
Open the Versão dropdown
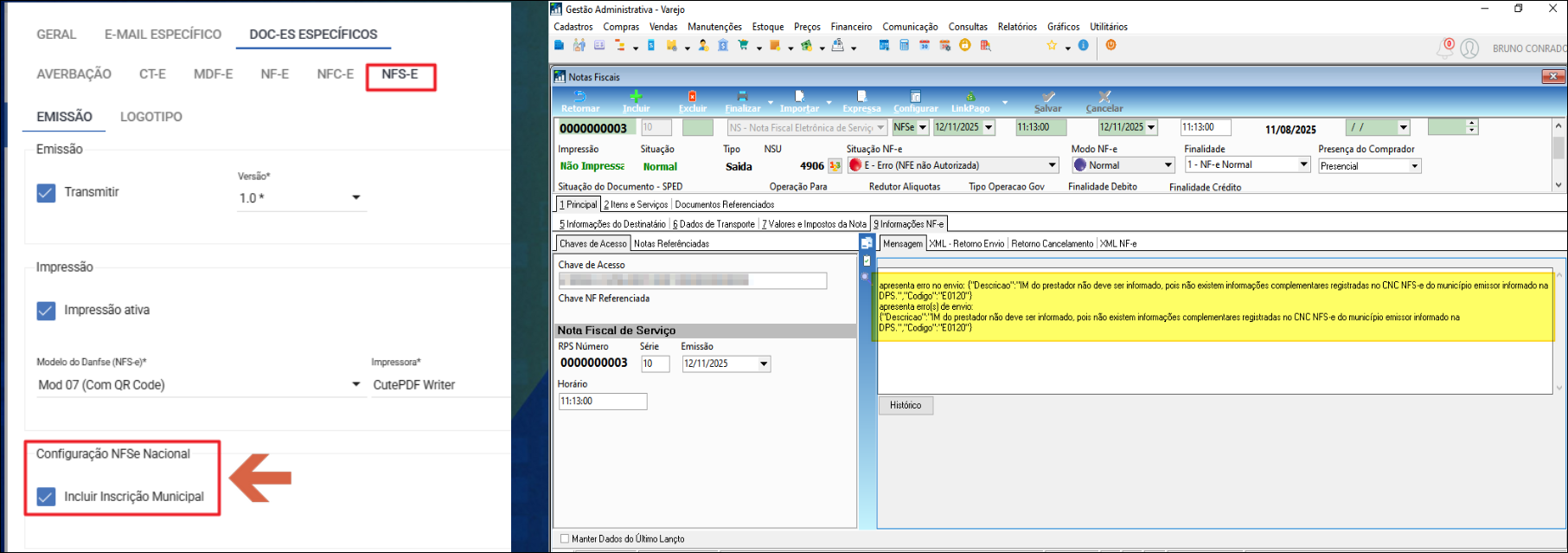coord(355,198)
